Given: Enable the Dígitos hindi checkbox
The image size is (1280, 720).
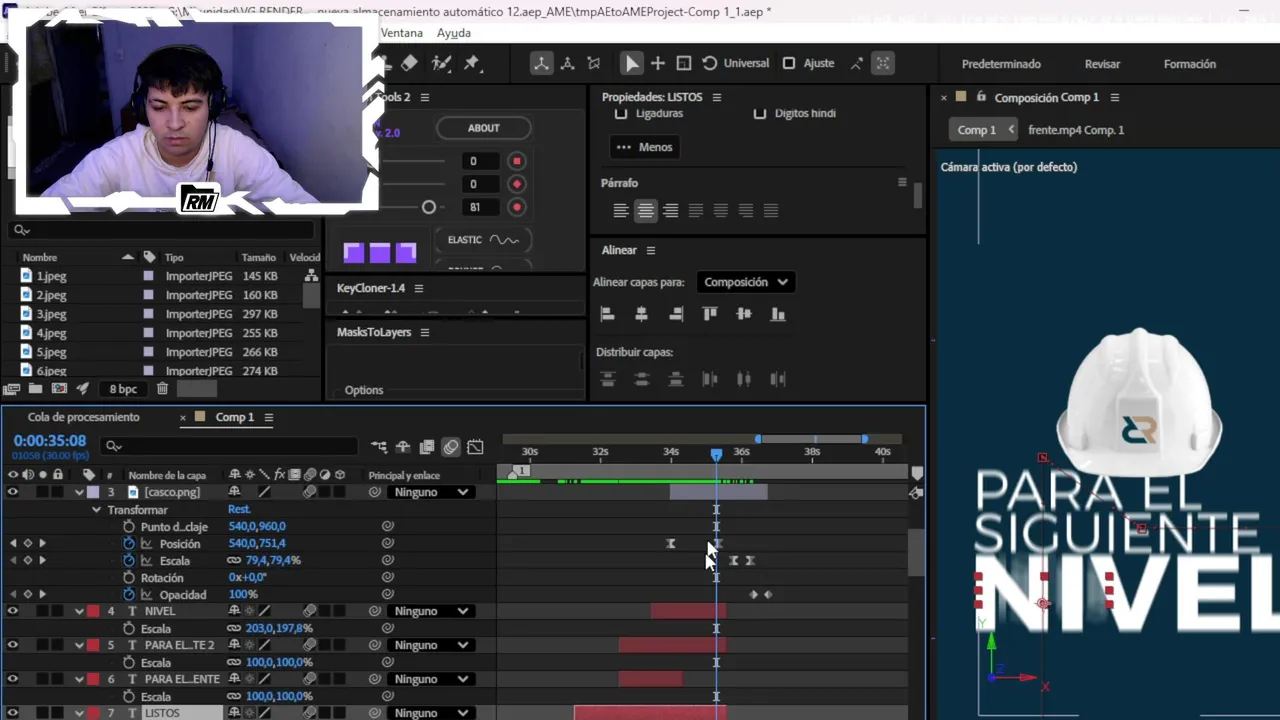Looking at the screenshot, I should coord(760,113).
